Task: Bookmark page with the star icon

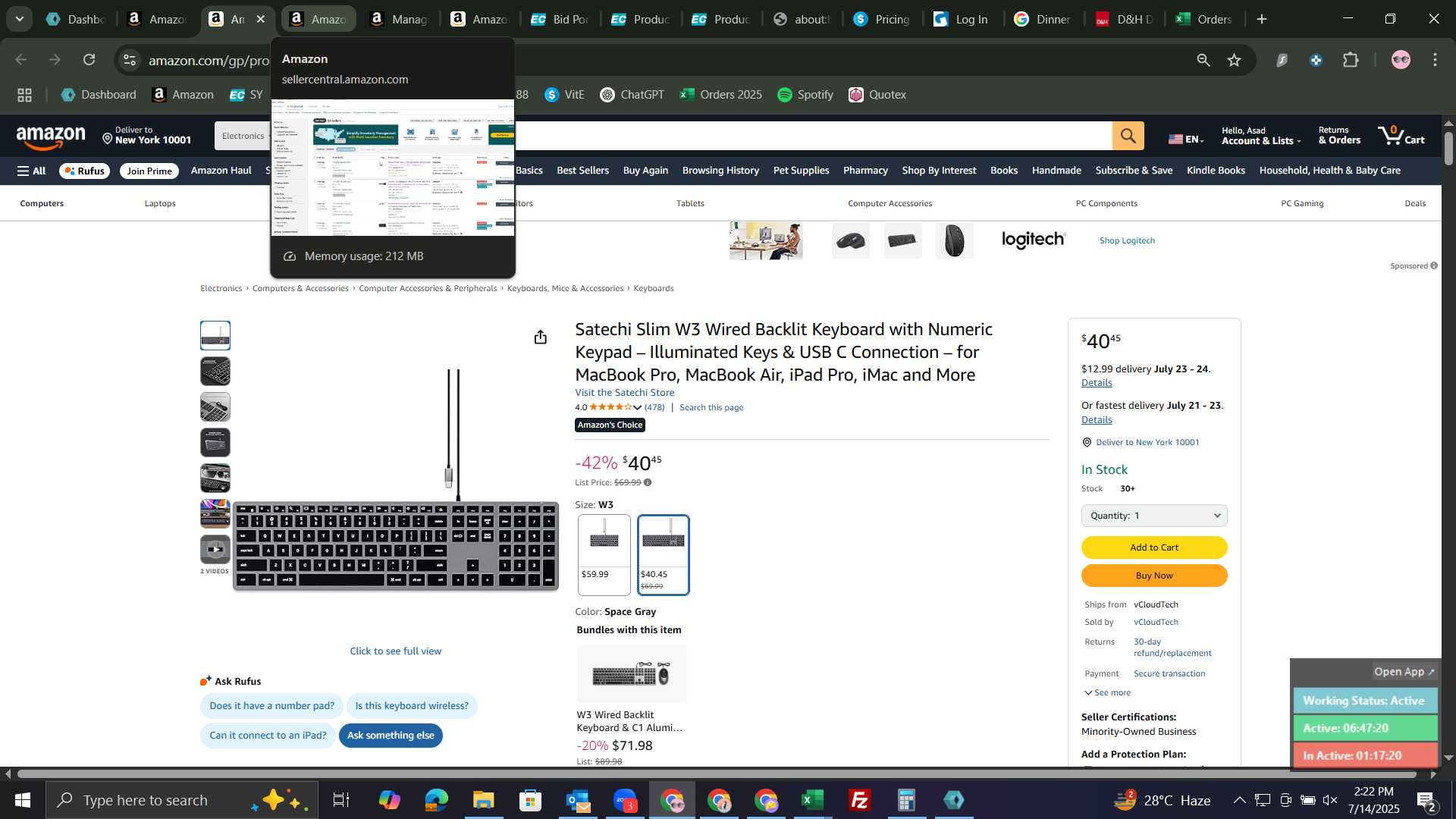Action: [x=1235, y=60]
